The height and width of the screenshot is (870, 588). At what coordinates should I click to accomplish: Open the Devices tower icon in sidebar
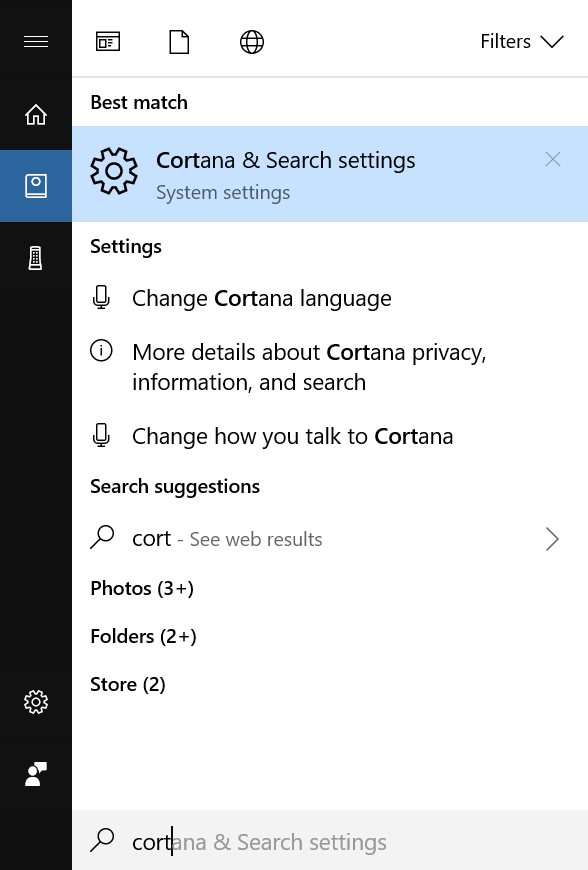(36, 258)
